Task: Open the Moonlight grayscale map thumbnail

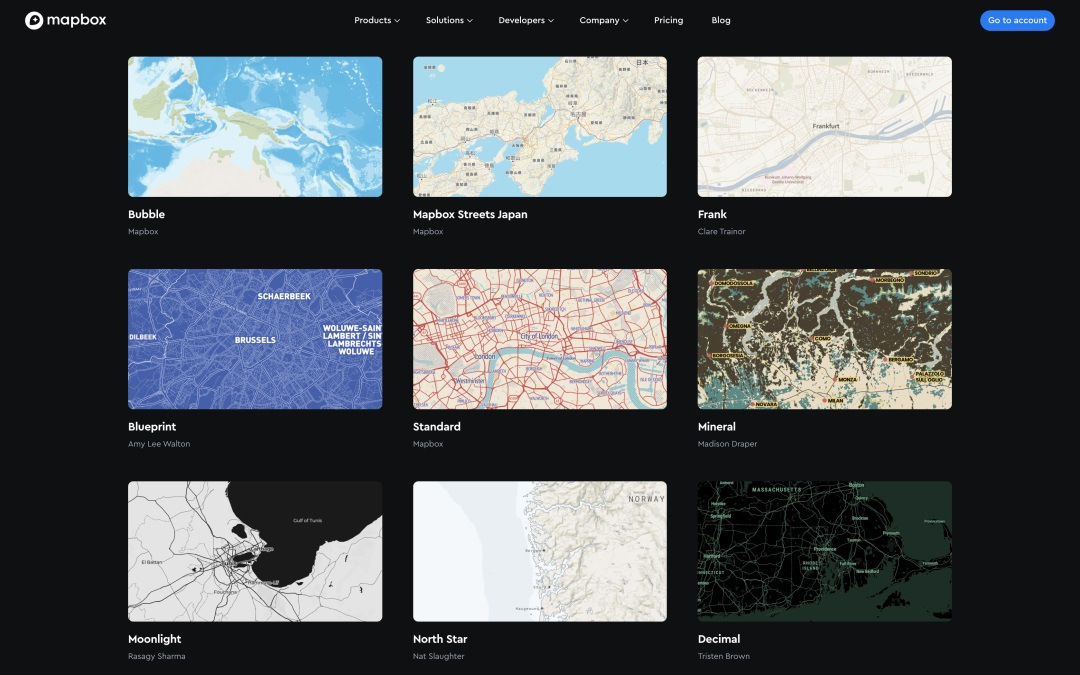Action: [x=255, y=551]
